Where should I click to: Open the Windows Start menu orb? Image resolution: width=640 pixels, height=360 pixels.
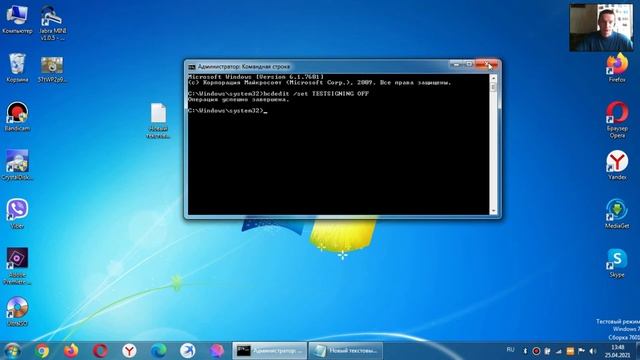tap(12, 351)
